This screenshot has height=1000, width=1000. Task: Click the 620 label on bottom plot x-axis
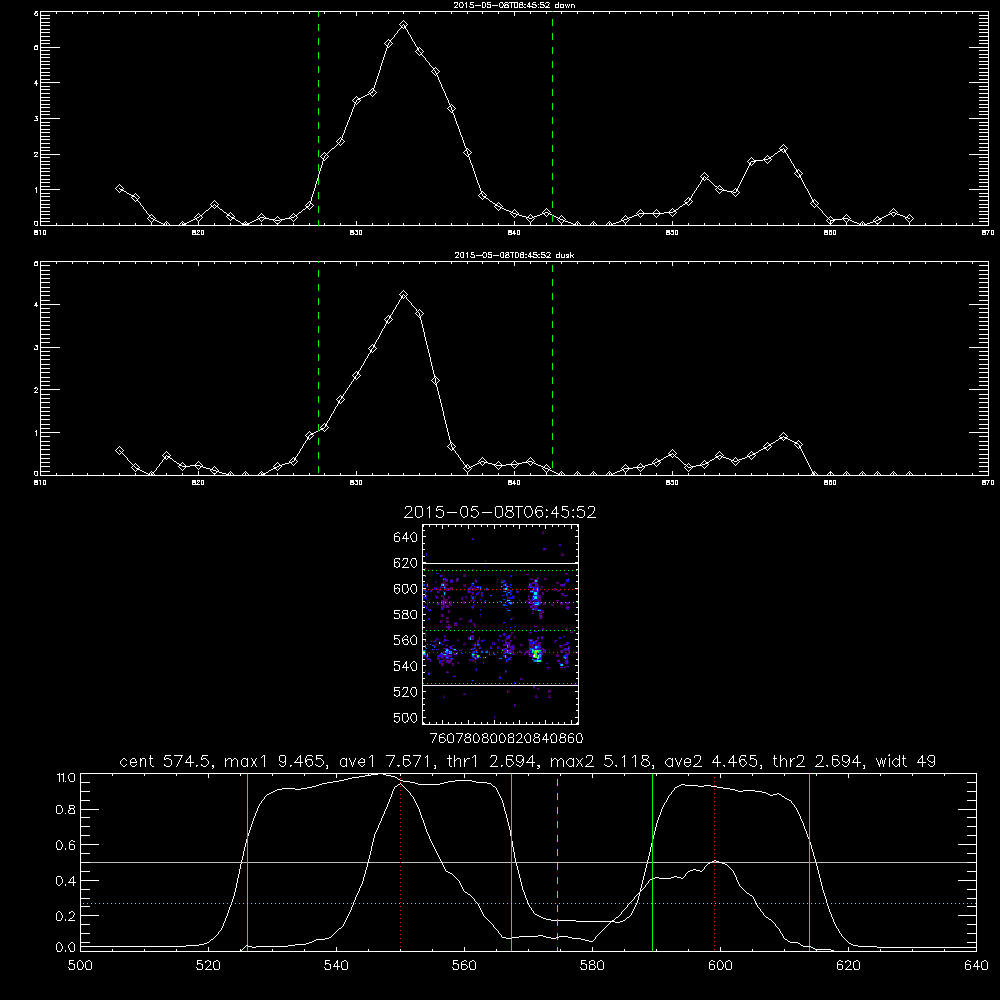pos(848,966)
